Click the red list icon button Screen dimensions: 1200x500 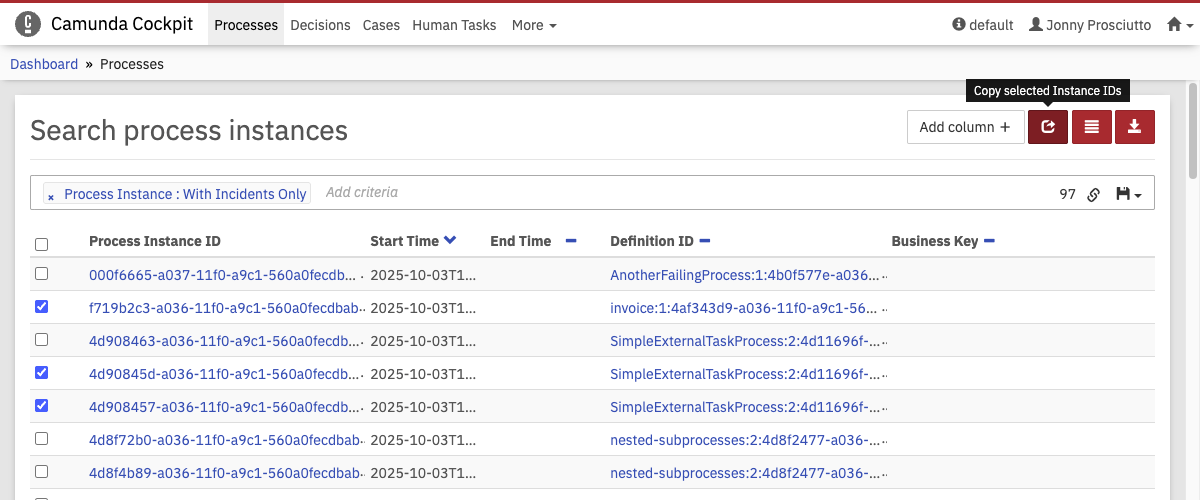click(x=1091, y=127)
